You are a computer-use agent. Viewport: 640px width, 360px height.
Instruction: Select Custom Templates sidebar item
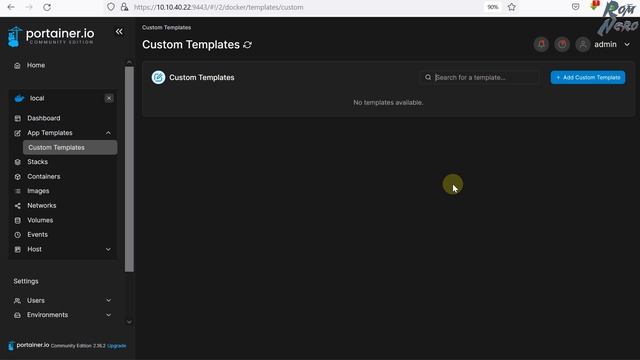[70, 148]
